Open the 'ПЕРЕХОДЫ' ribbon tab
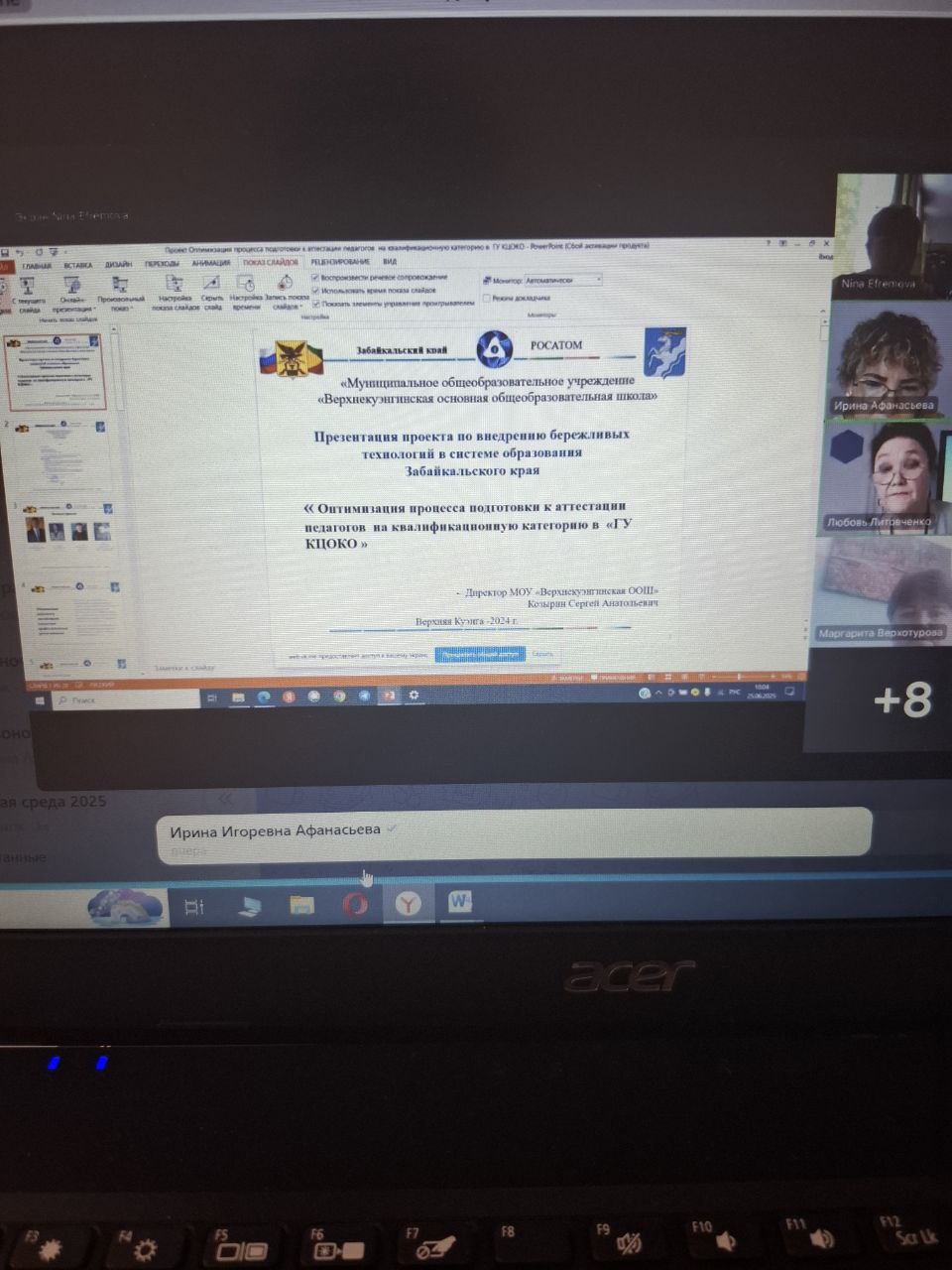Image resolution: width=952 pixels, height=1270 pixels. 162,264
